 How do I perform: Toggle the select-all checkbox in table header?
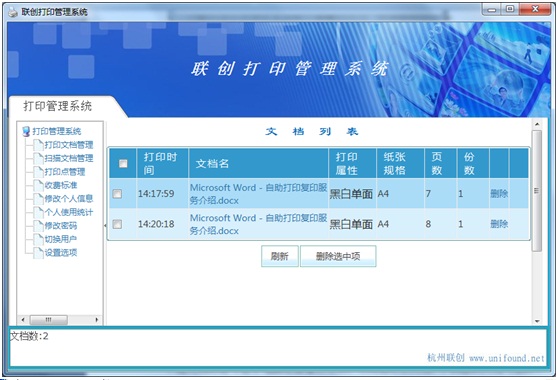coord(123,163)
